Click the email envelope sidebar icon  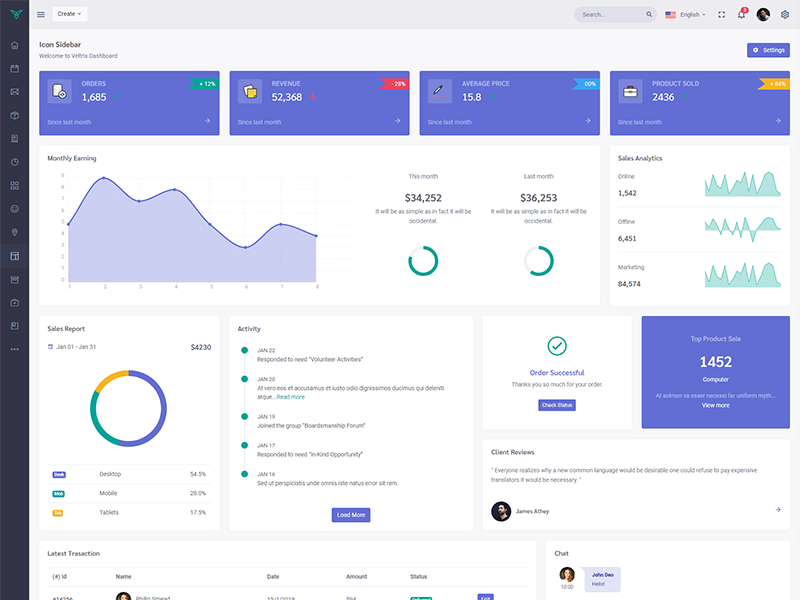coord(14,92)
